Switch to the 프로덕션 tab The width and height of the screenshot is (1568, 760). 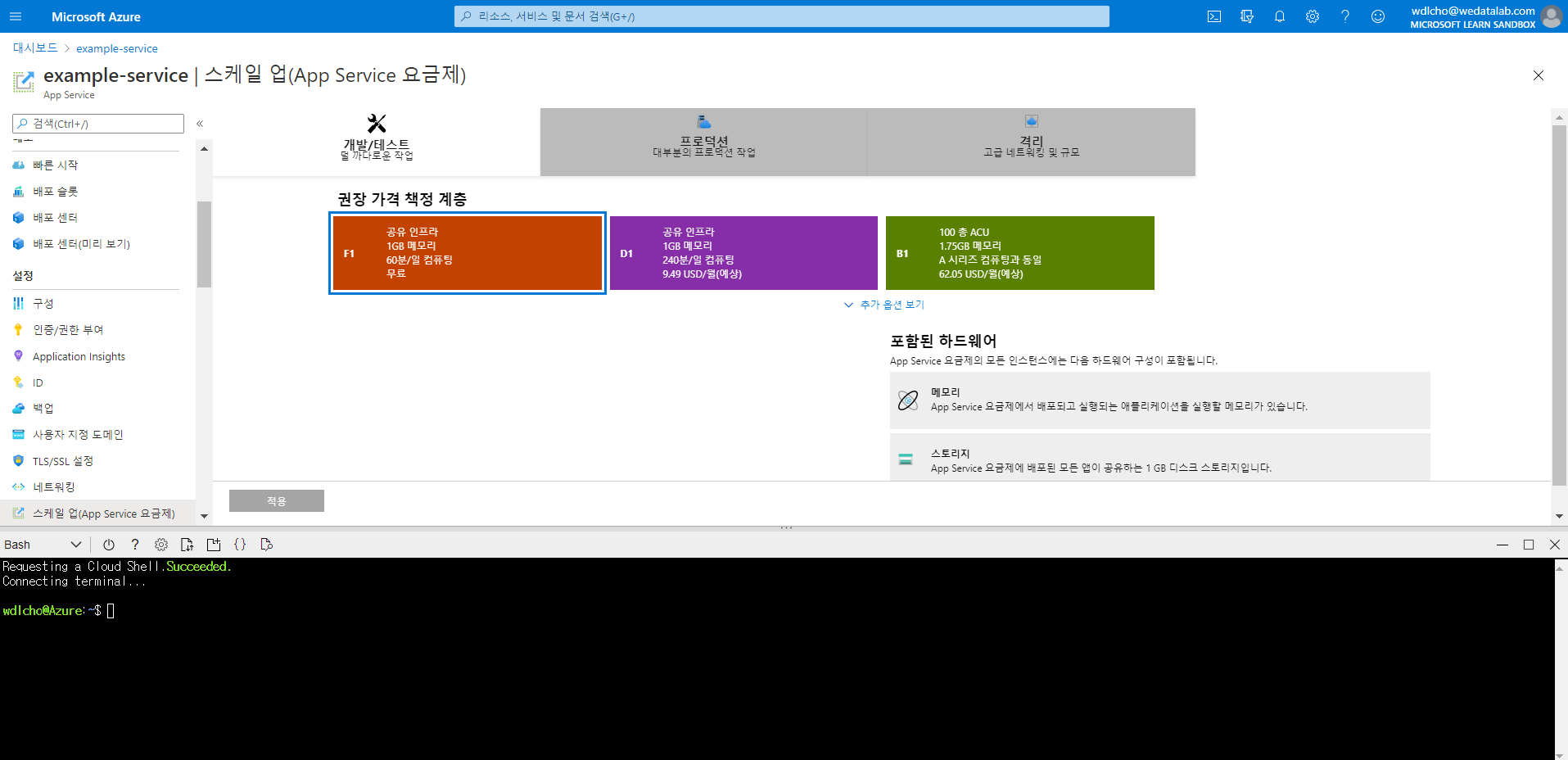[x=704, y=142]
